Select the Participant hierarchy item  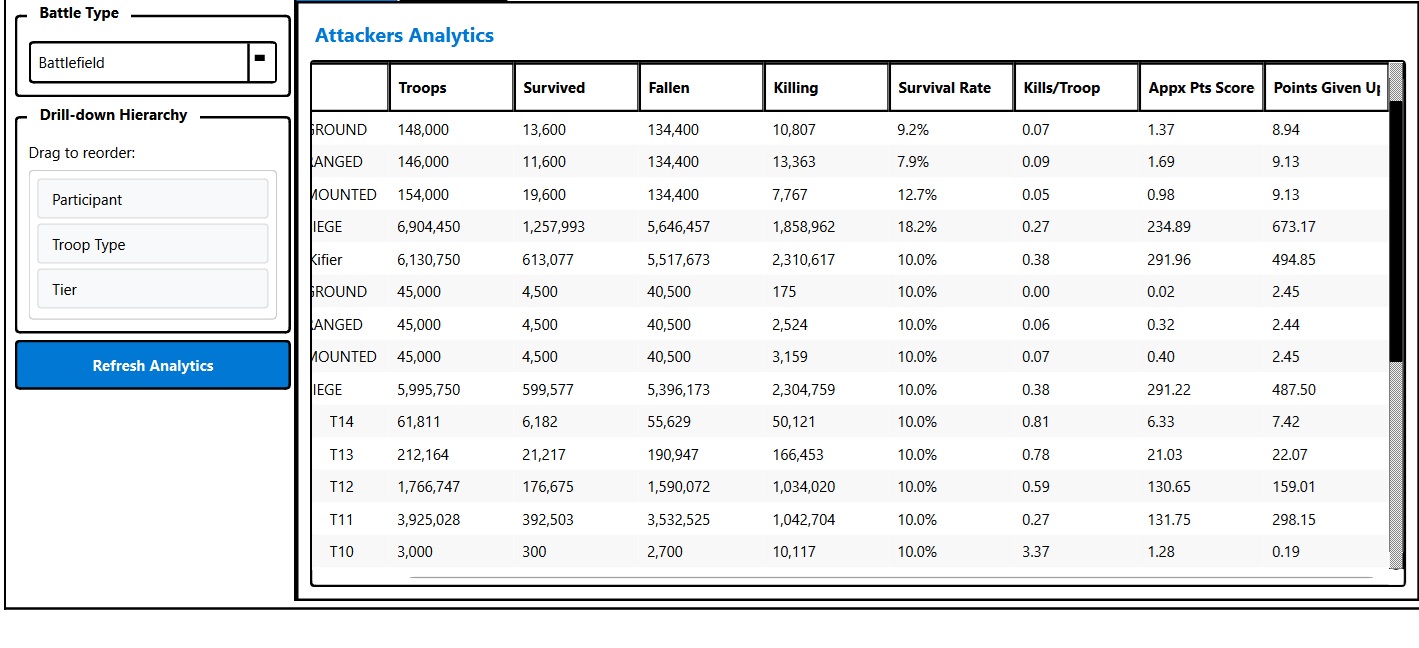153,199
